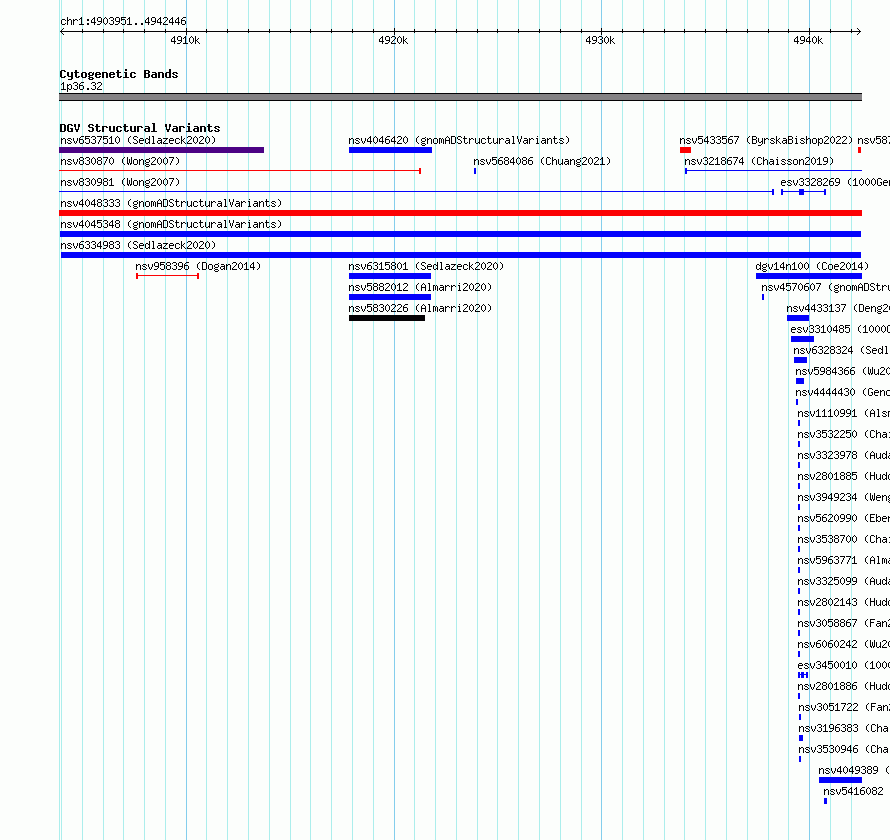Open the nsv3058867 variant label

pos(843,623)
